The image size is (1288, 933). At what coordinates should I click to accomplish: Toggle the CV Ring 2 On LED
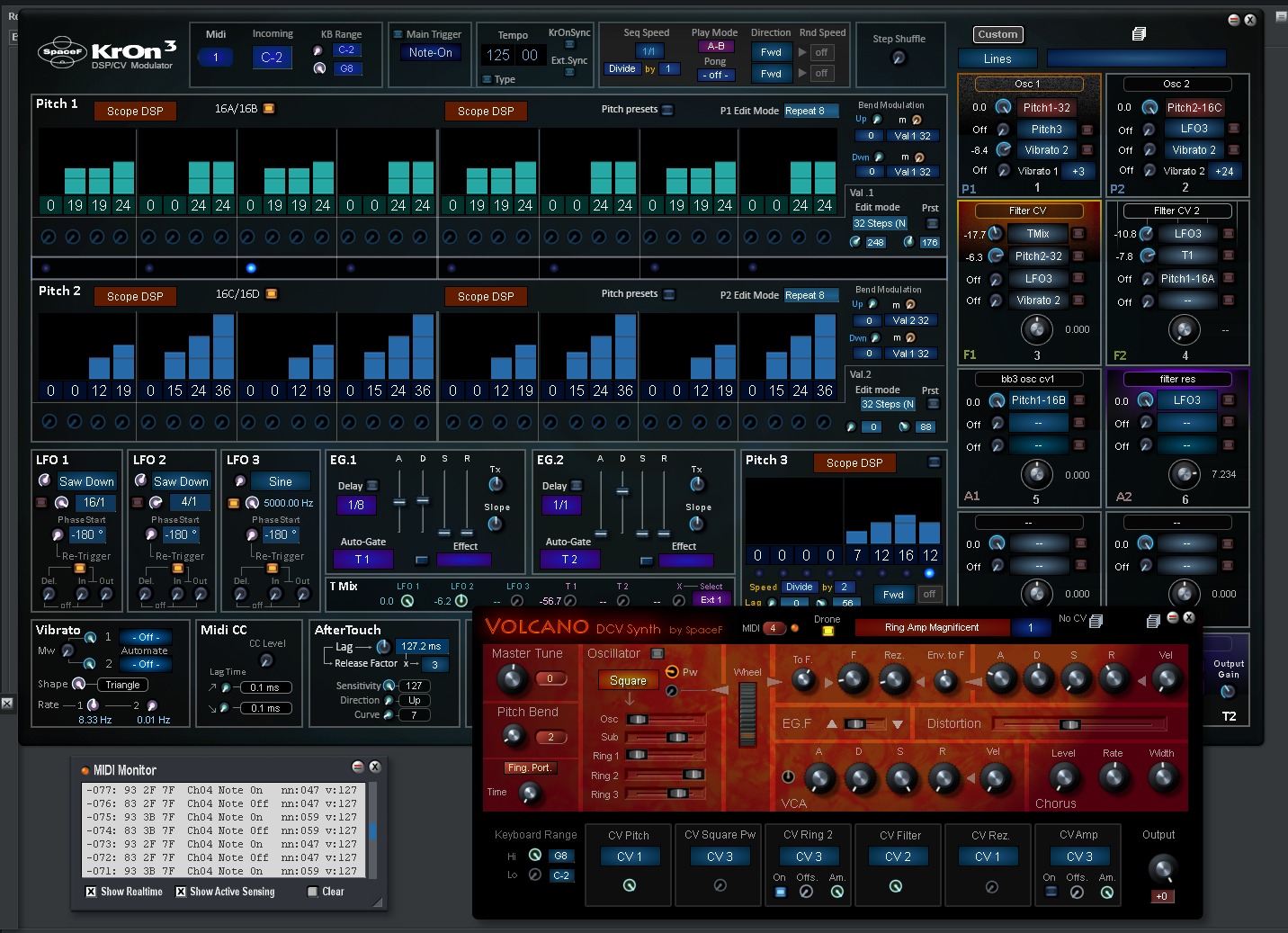(780, 892)
